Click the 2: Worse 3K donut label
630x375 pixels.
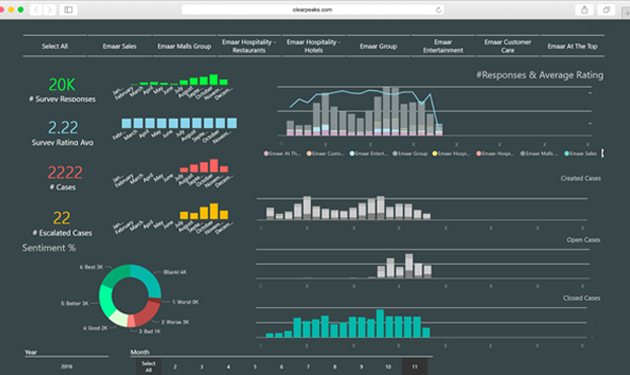(175, 322)
